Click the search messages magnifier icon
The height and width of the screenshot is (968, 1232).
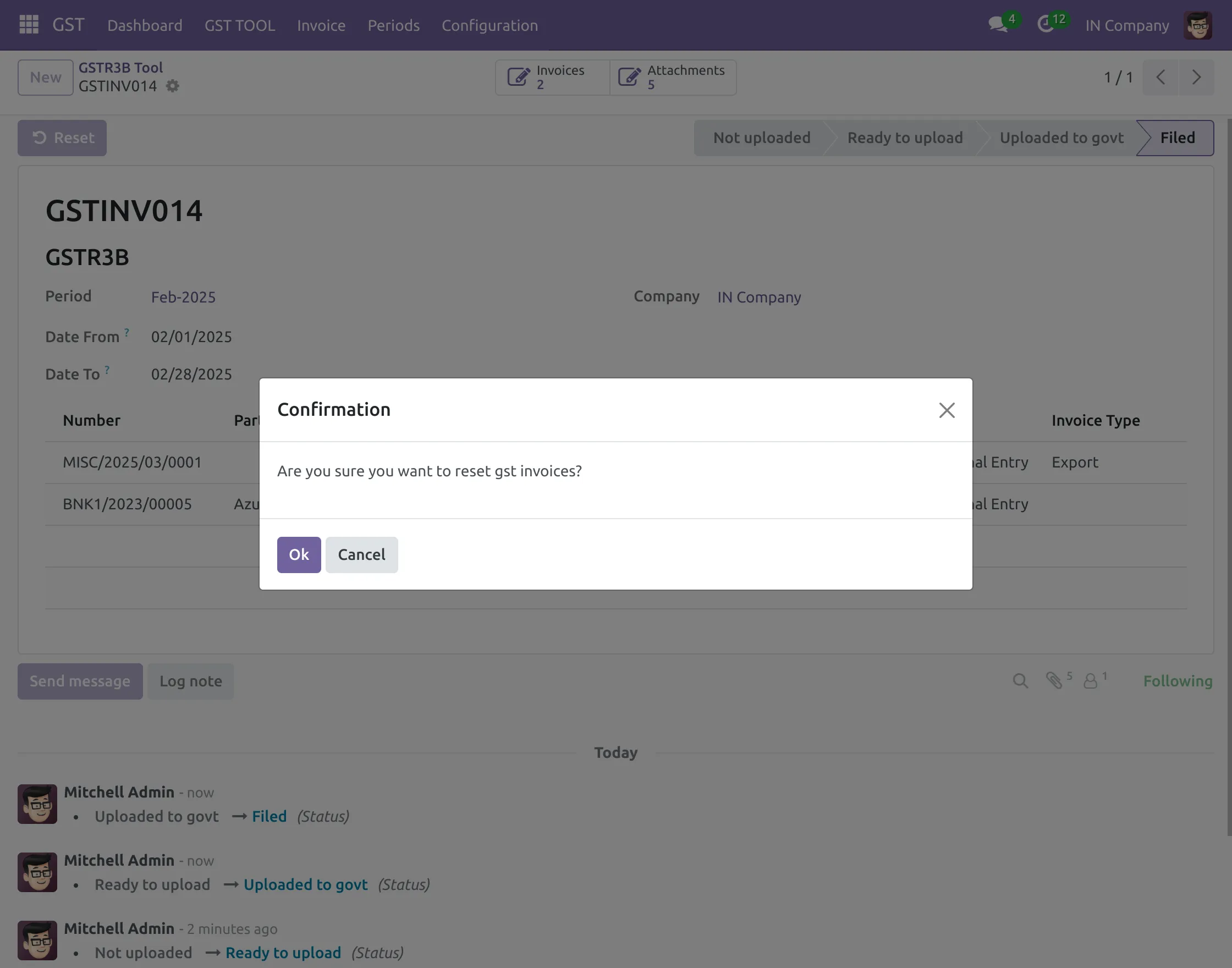[1020, 681]
